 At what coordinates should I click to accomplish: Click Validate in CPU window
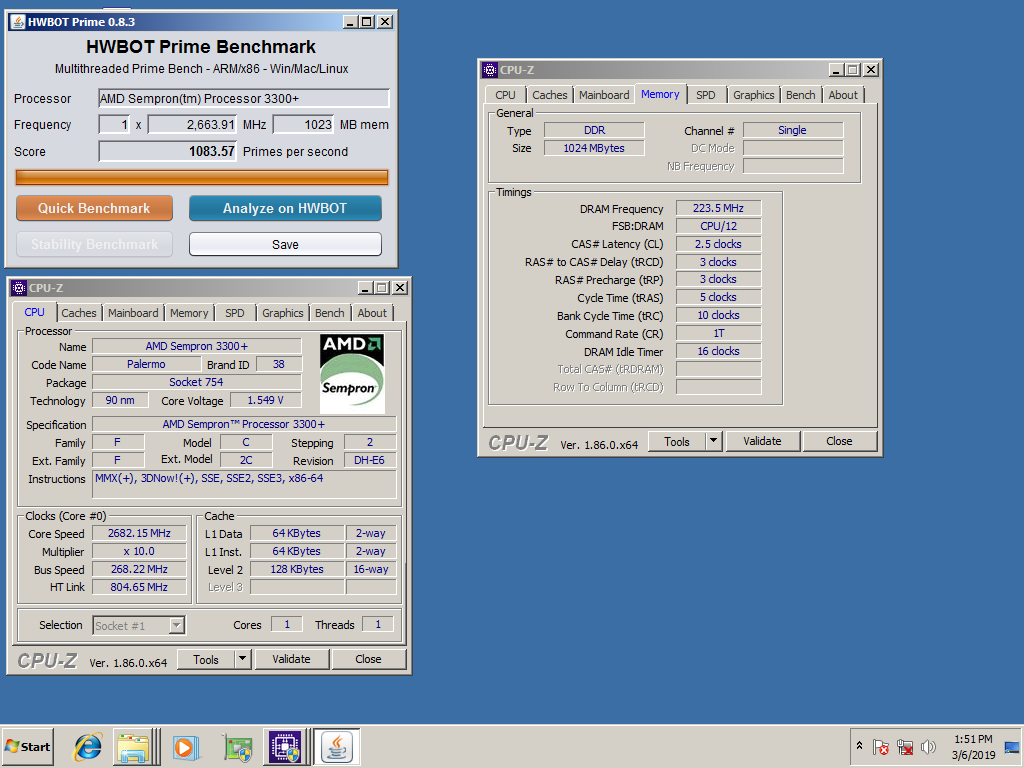(291, 660)
